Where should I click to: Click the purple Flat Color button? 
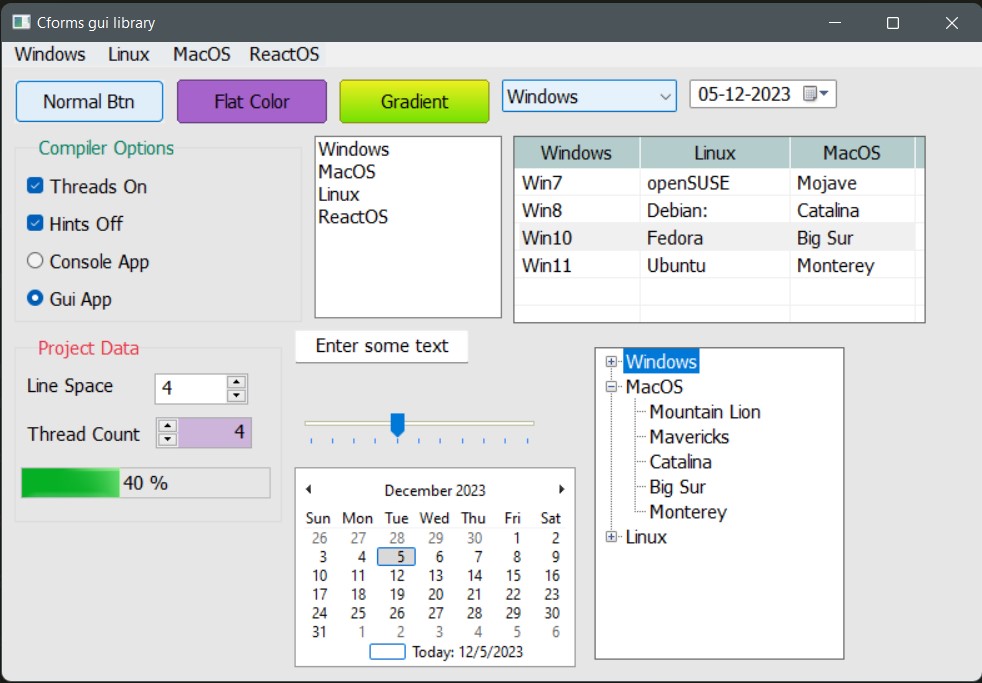click(252, 101)
